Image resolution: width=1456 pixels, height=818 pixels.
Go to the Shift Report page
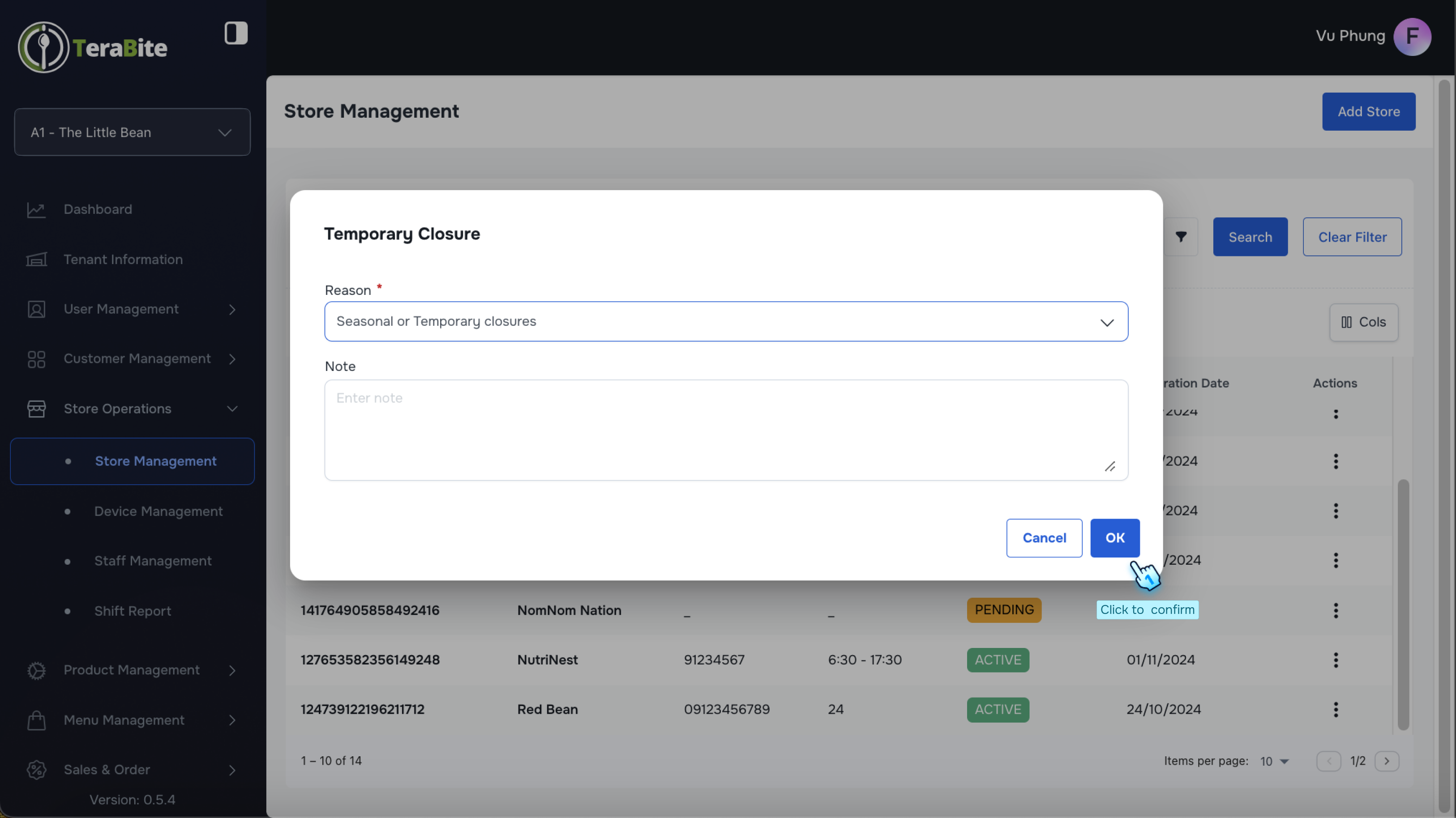click(x=132, y=611)
